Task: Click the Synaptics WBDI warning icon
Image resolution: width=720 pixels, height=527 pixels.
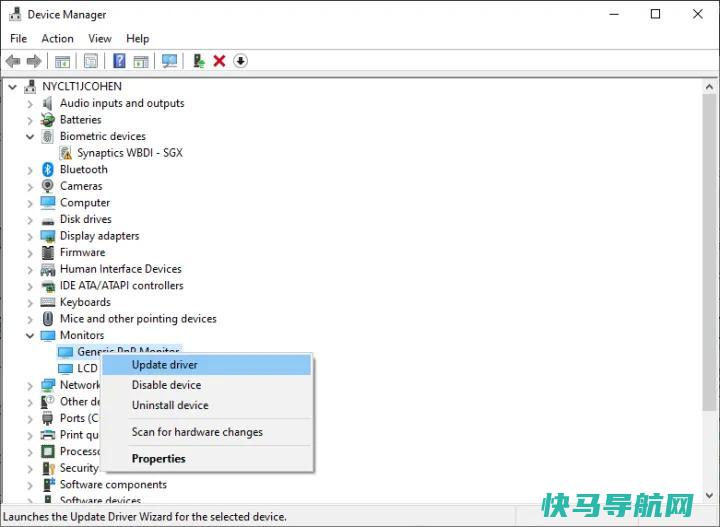Action: (66, 153)
